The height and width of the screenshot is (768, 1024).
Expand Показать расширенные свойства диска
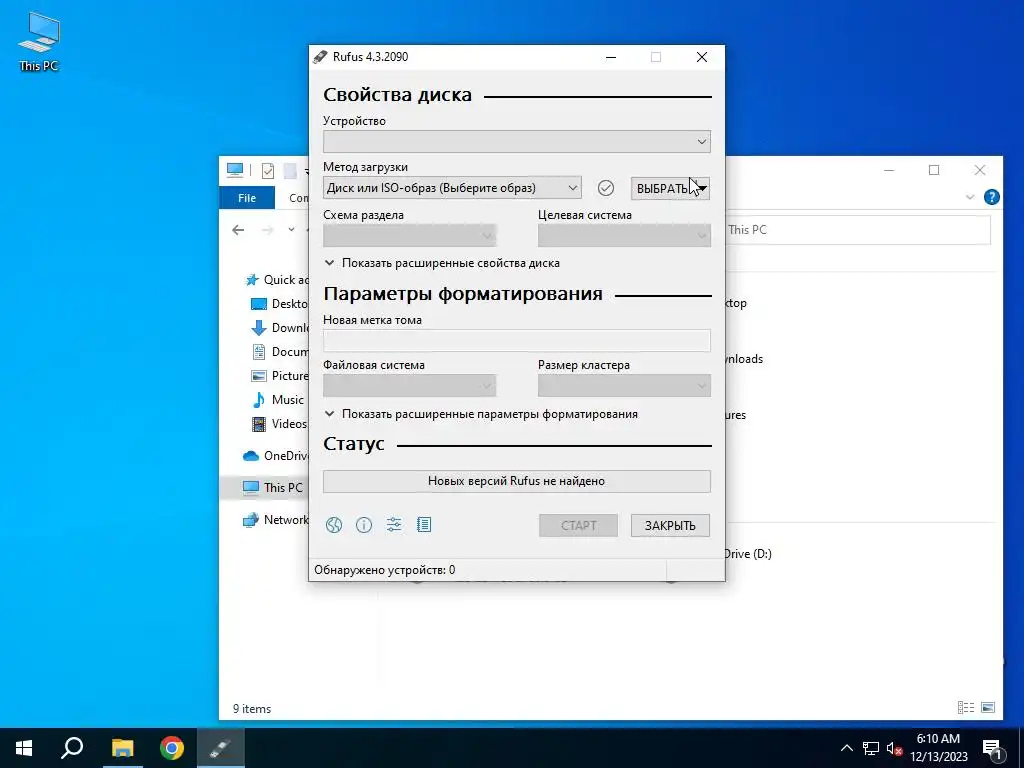(x=442, y=263)
